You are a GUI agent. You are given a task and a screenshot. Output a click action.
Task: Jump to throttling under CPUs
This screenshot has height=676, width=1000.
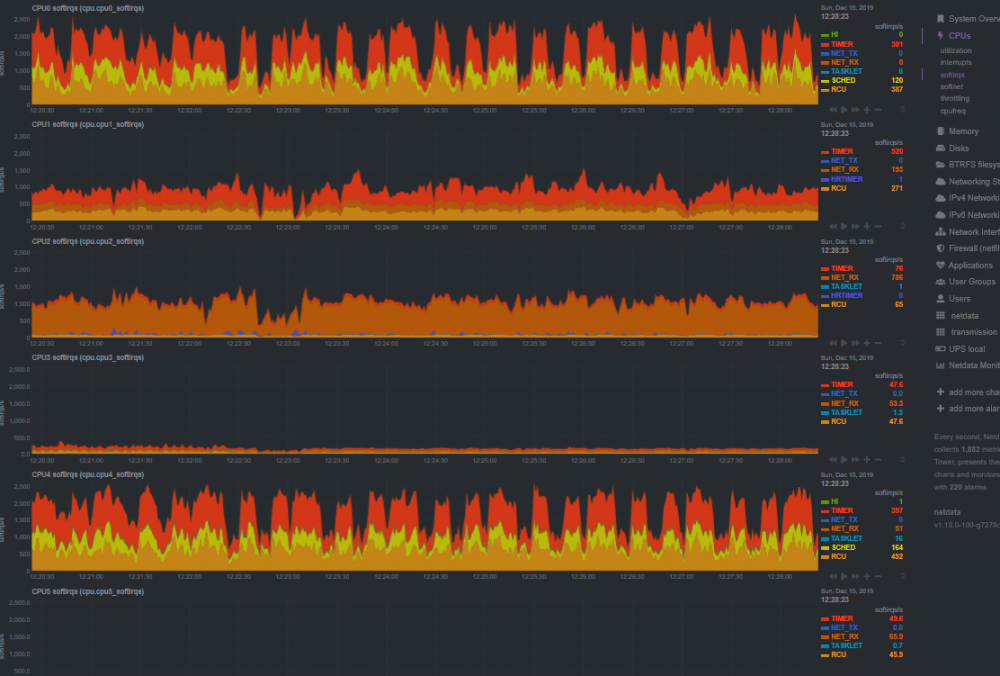coord(955,99)
